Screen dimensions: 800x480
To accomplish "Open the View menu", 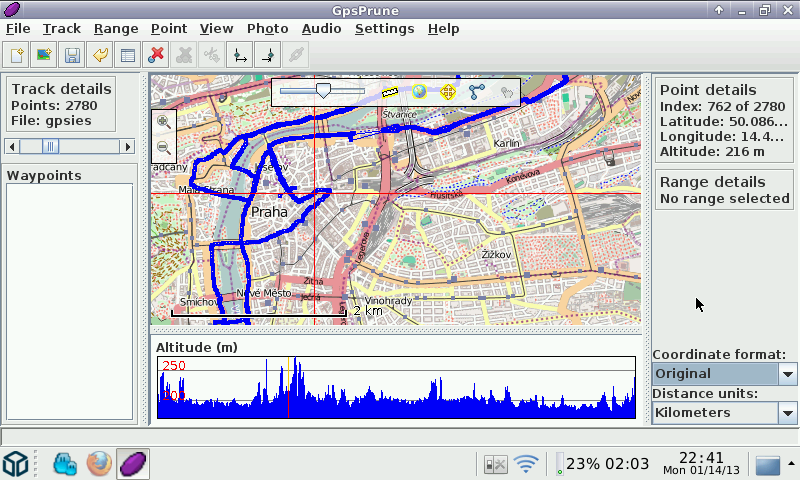I will tap(216, 29).
